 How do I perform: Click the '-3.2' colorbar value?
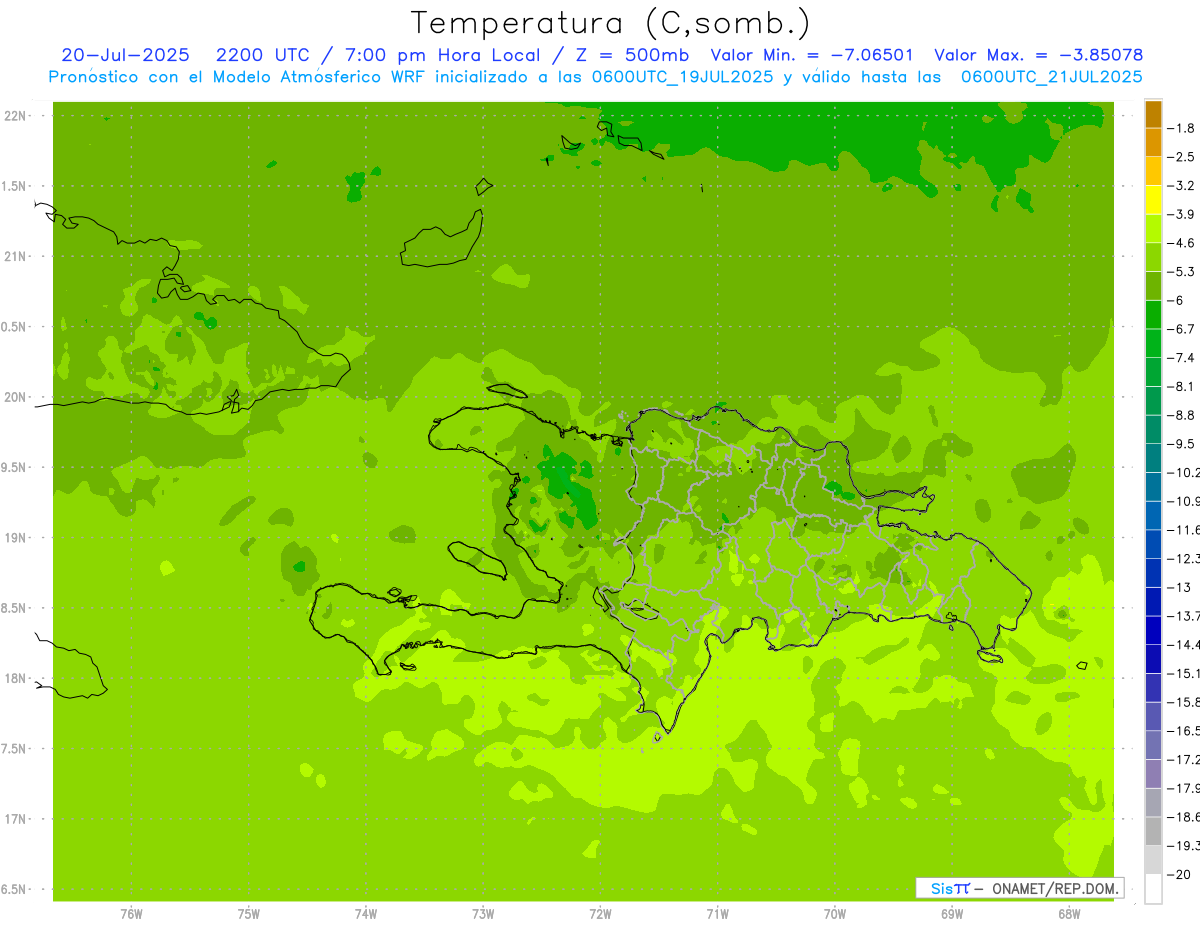tap(1181, 185)
